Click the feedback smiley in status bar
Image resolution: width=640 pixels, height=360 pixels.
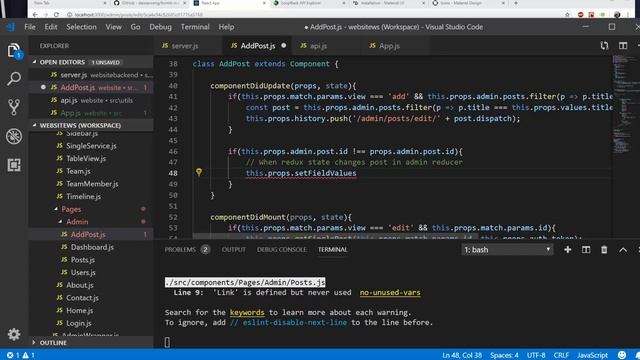(x=622, y=355)
